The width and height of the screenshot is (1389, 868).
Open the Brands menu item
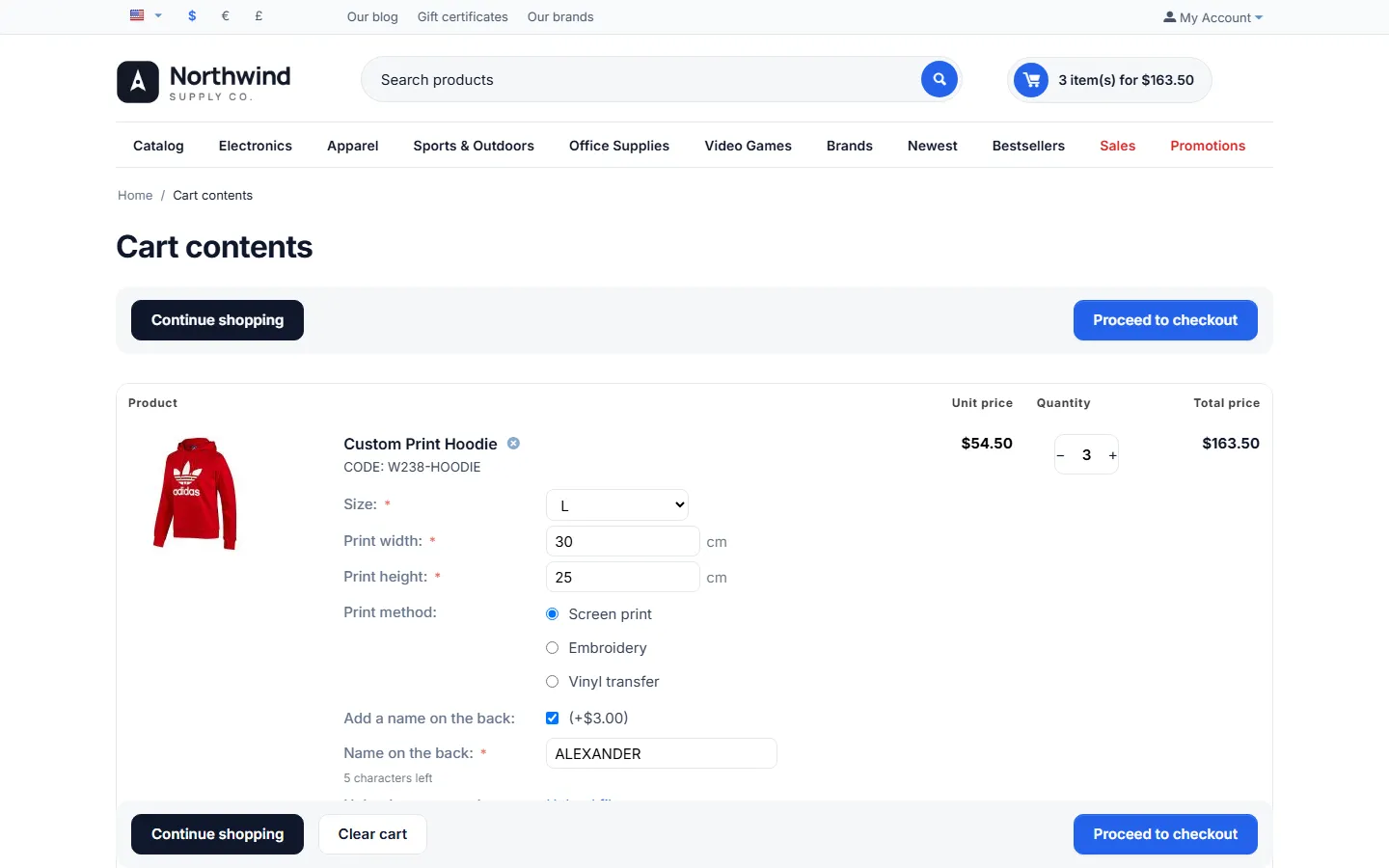[x=850, y=146]
